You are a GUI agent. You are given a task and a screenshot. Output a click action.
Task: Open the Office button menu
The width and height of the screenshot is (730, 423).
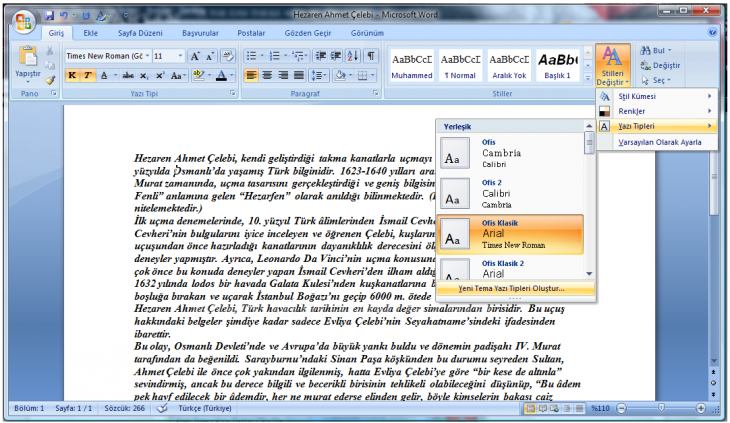coord(23,21)
